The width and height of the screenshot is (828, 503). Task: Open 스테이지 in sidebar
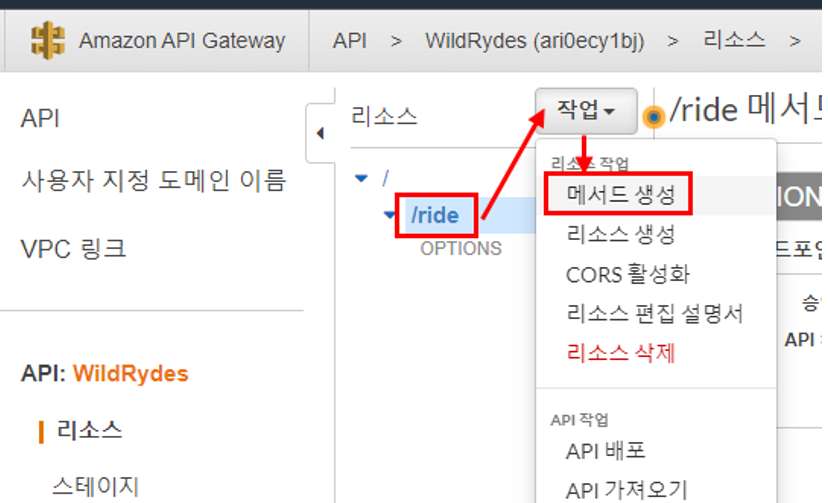point(95,486)
